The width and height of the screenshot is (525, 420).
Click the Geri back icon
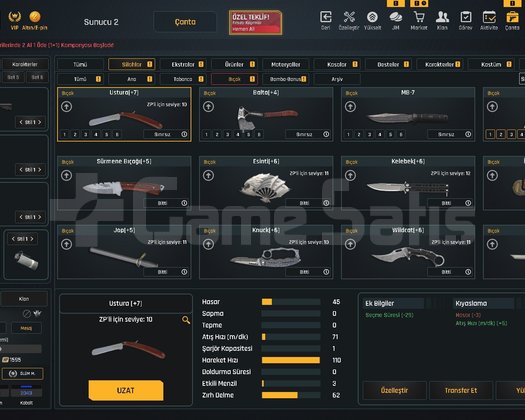325,17
